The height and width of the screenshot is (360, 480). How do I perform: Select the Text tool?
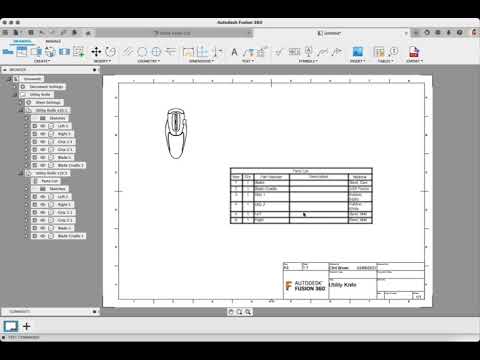tap(234, 52)
